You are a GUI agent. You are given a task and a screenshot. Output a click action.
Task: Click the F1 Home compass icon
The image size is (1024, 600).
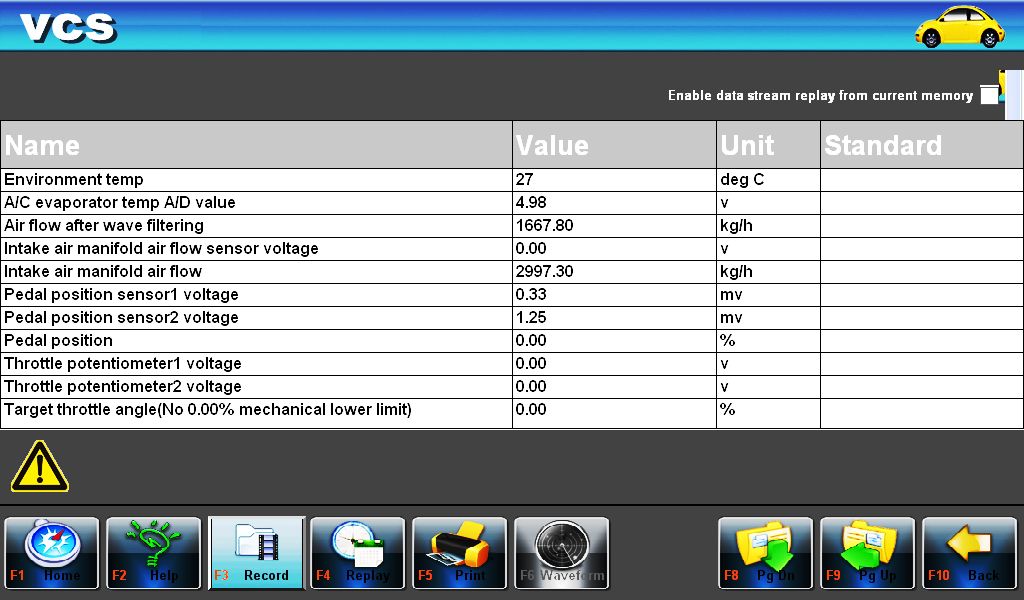pyautogui.click(x=52, y=553)
